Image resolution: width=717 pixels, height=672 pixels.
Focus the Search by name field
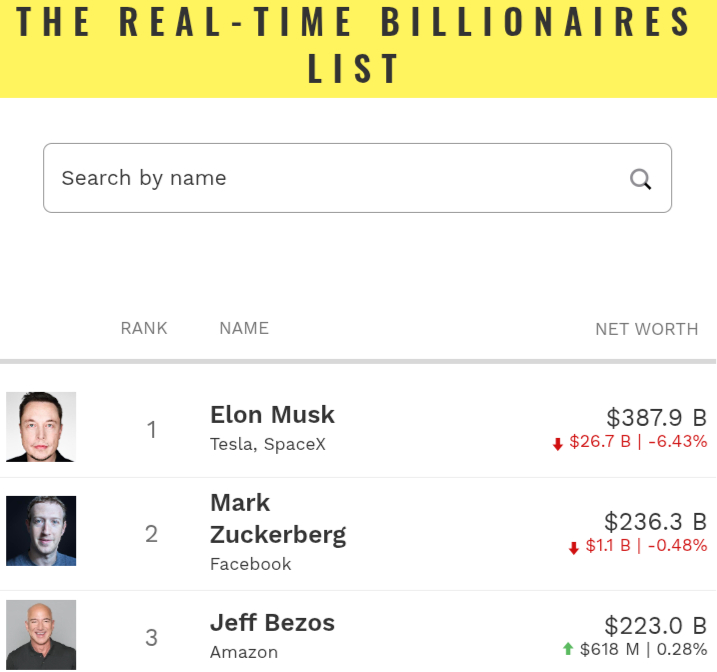tap(330, 178)
